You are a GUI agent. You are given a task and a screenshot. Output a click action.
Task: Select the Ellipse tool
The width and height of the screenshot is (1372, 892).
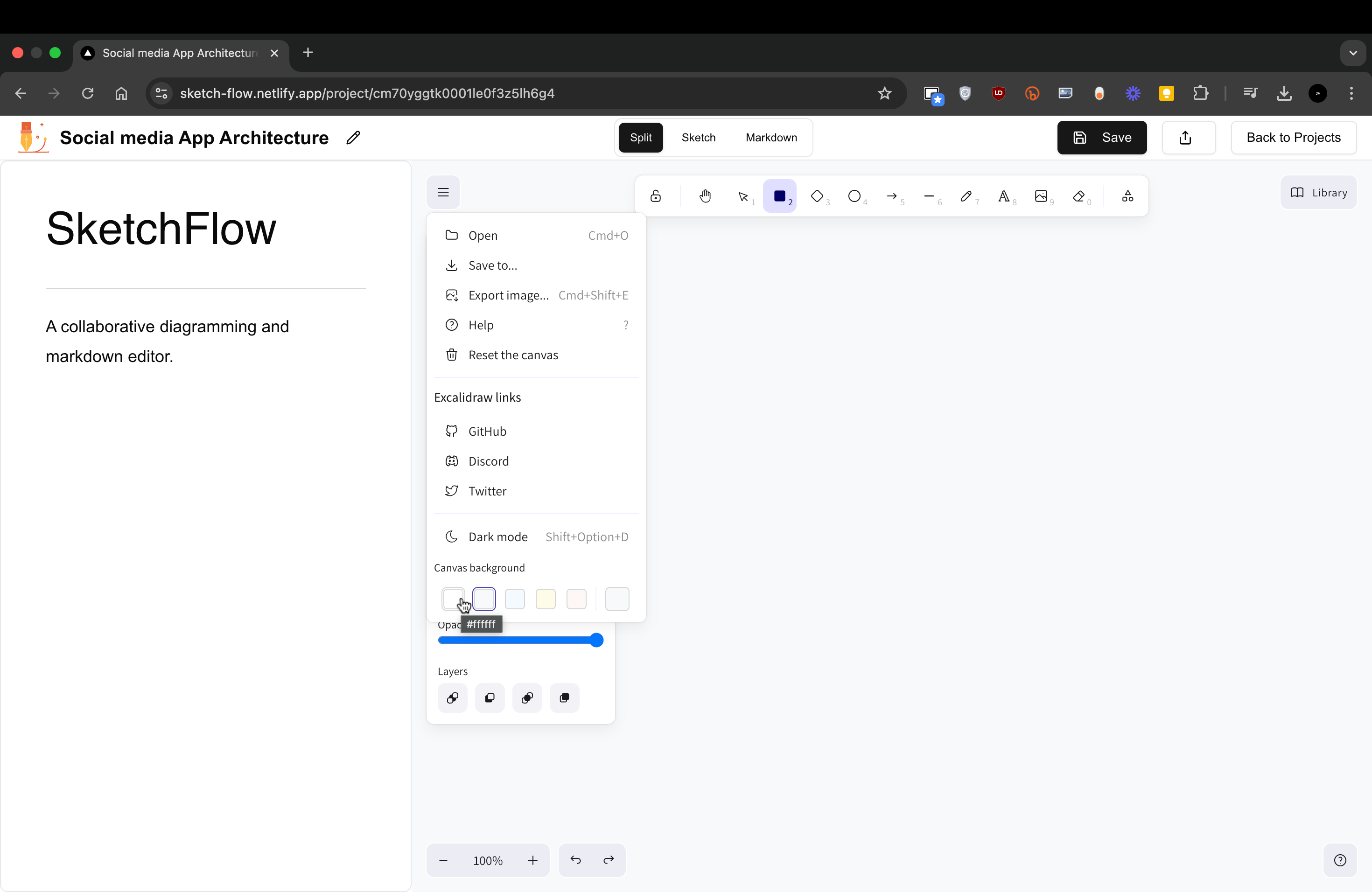pyautogui.click(x=854, y=196)
